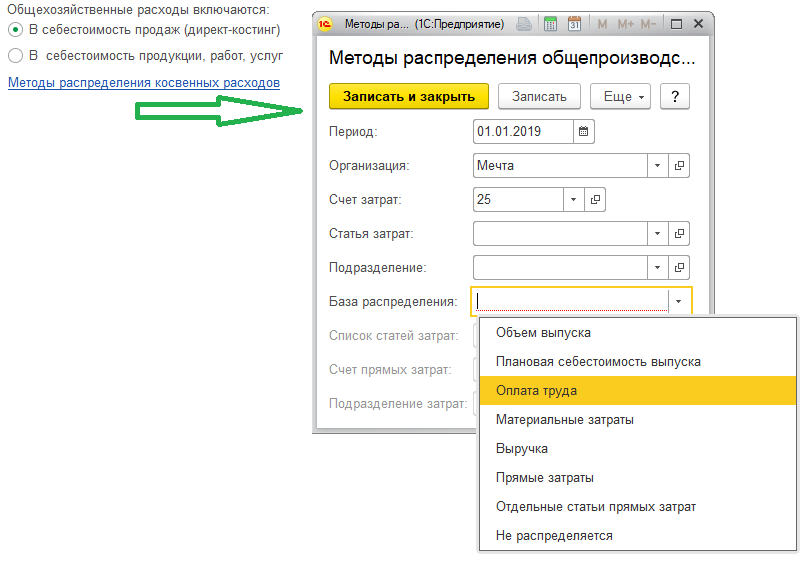Click the 1C logo icon in title bar

coord(325,24)
